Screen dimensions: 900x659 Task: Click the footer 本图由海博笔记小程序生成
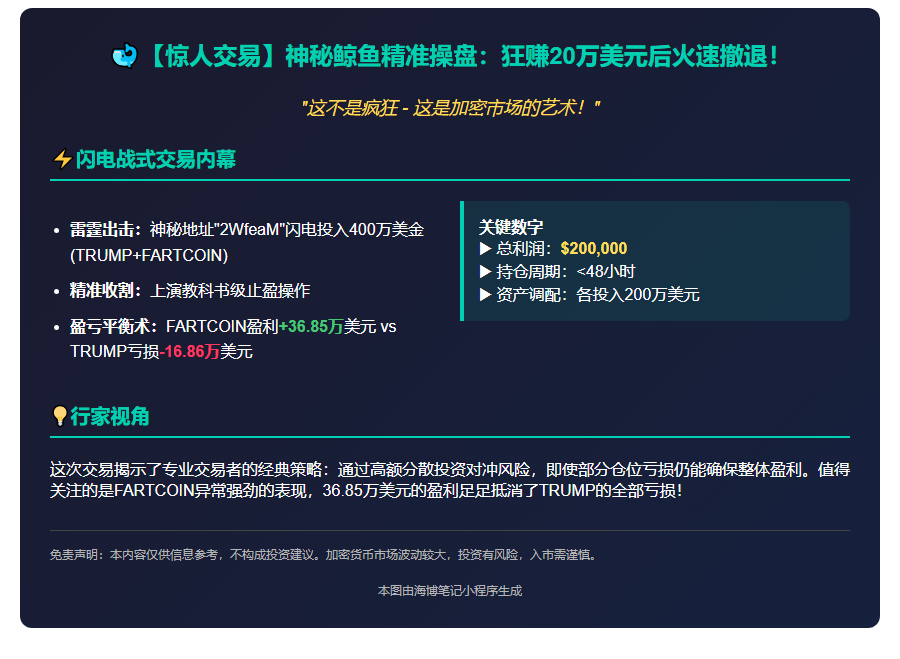(x=450, y=591)
